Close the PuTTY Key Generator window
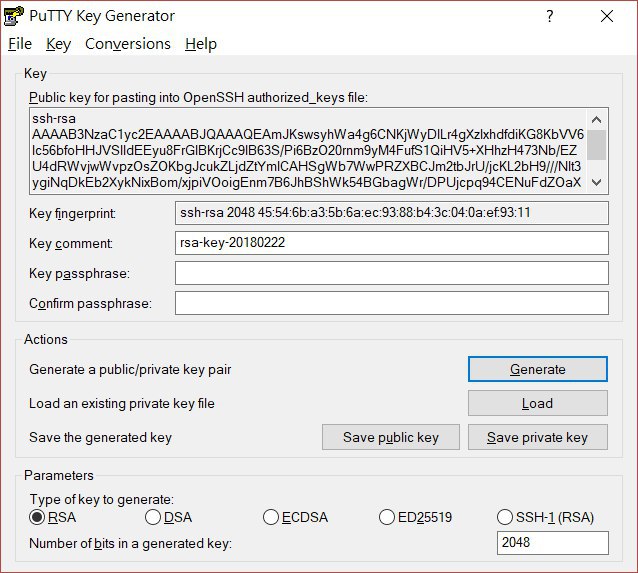This screenshot has height=573, width=638. tap(607, 16)
